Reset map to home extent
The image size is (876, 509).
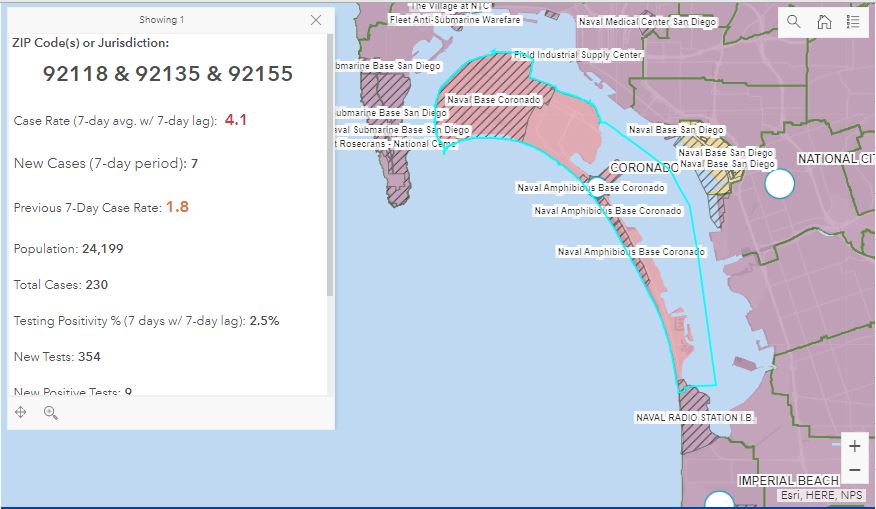[823, 22]
